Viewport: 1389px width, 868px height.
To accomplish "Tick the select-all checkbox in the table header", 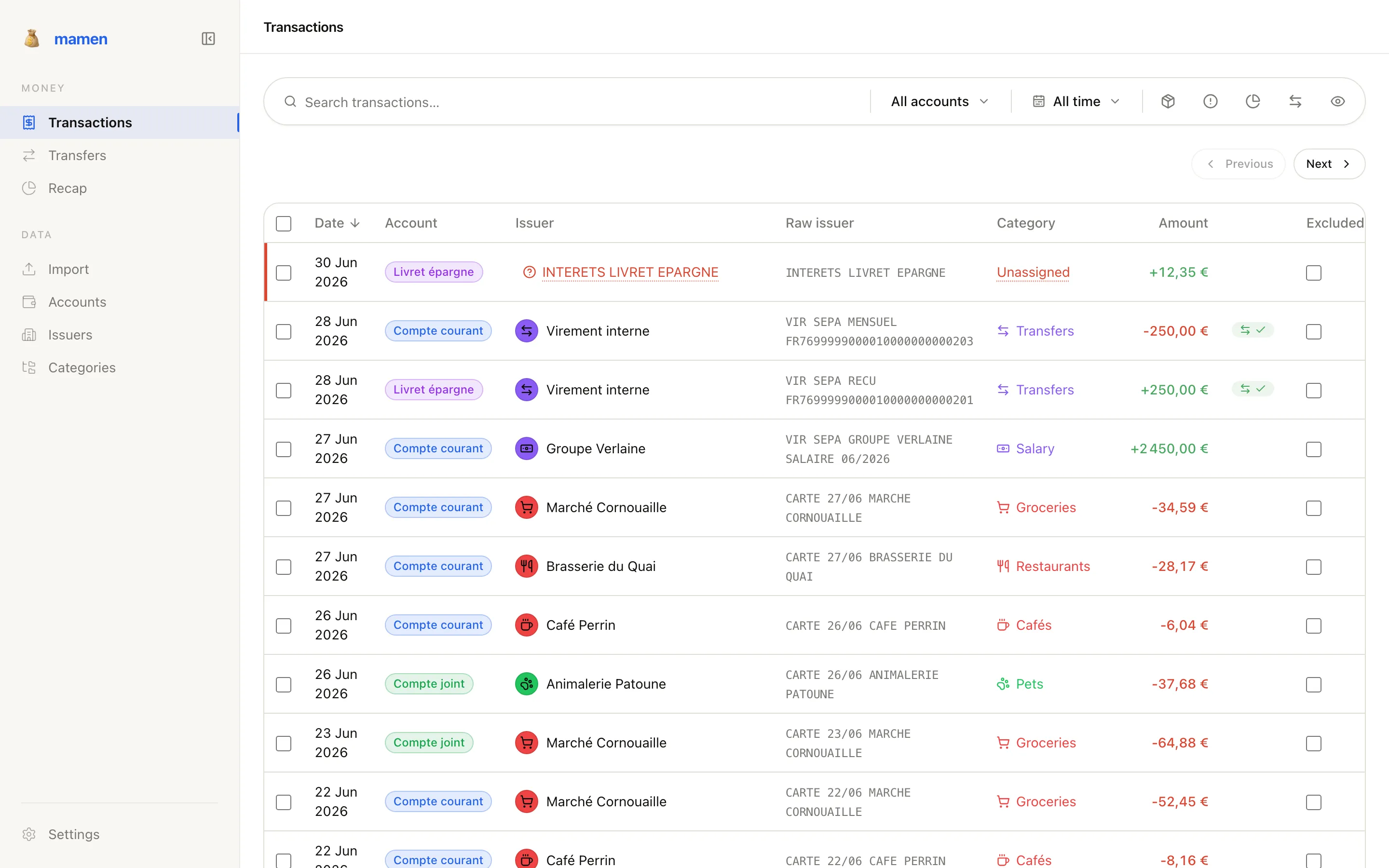I will pyautogui.click(x=284, y=223).
